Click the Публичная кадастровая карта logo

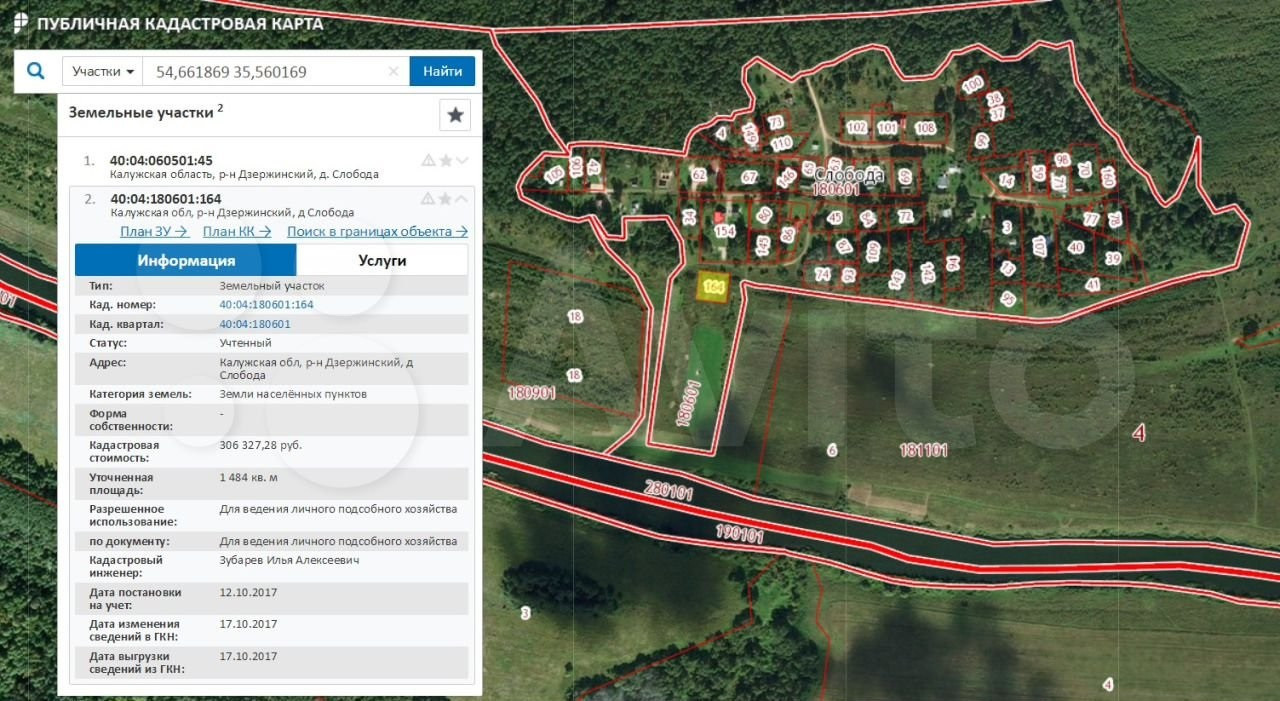point(168,22)
